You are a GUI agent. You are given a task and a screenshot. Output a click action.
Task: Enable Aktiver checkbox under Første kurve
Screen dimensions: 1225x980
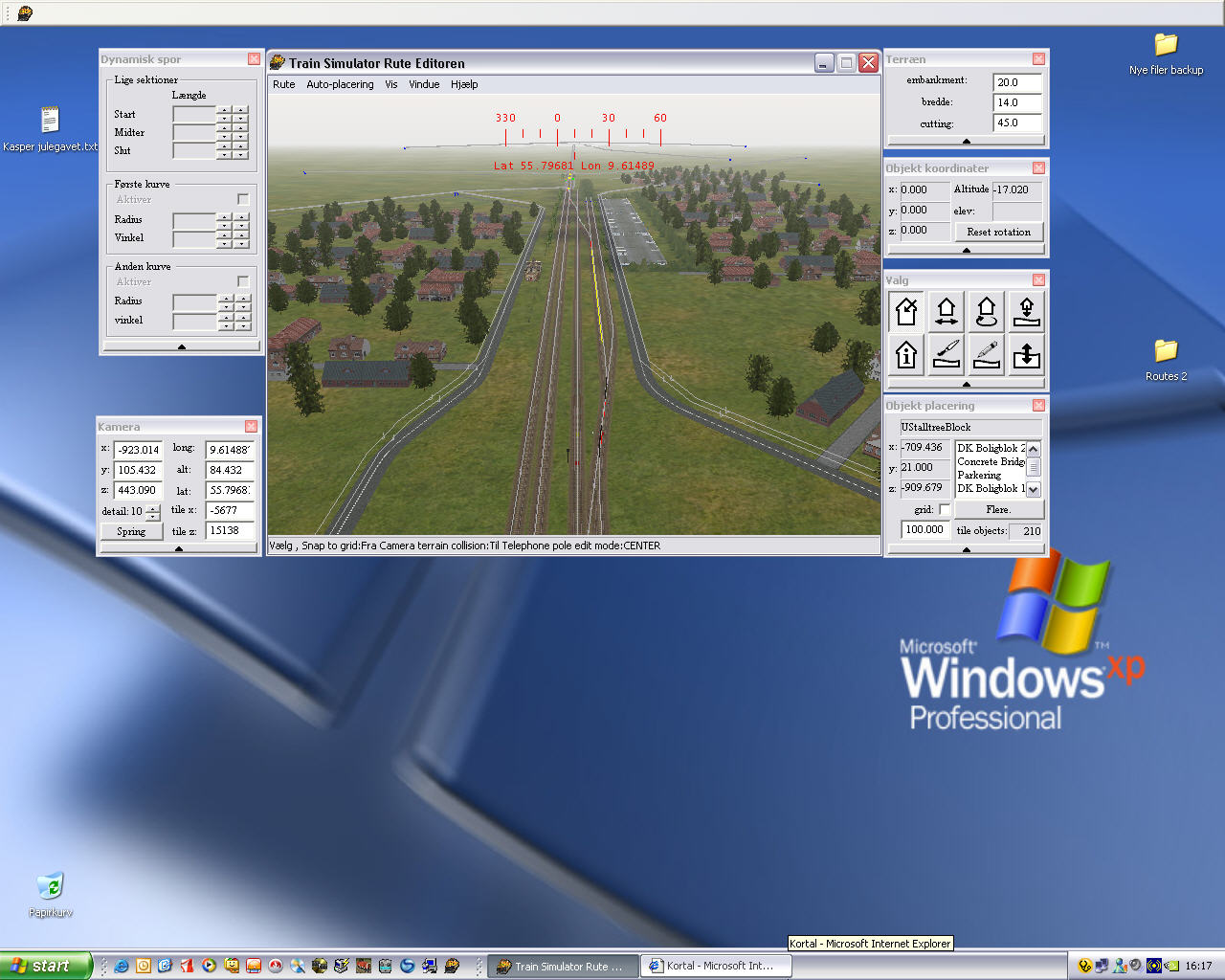click(x=243, y=199)
